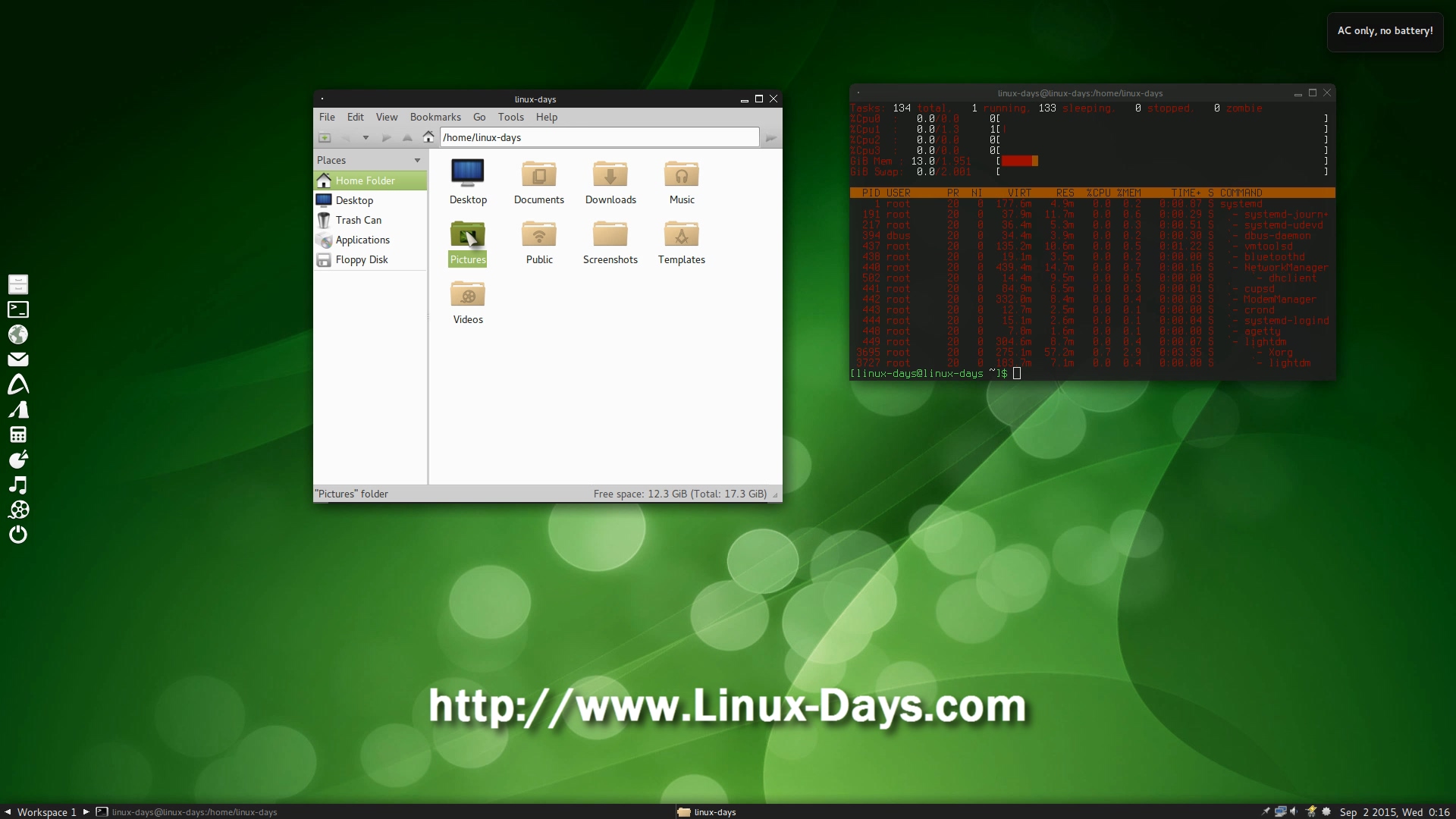Click the systemd-logind row in the terminal process list
The width and height of the screenshot is (1456, 819).
(1092, 321)
